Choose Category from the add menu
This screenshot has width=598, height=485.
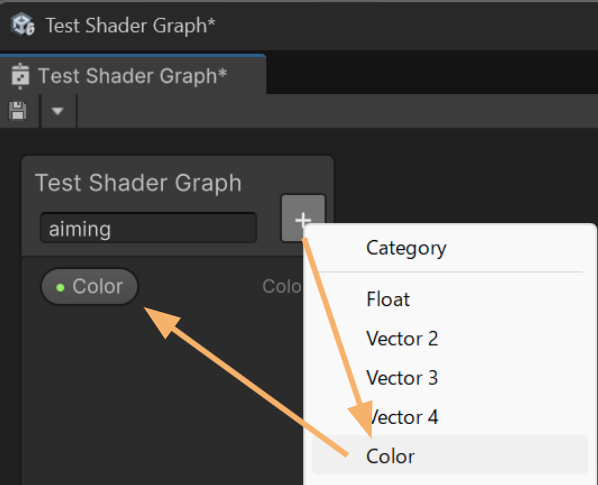(x=406, y=248)
